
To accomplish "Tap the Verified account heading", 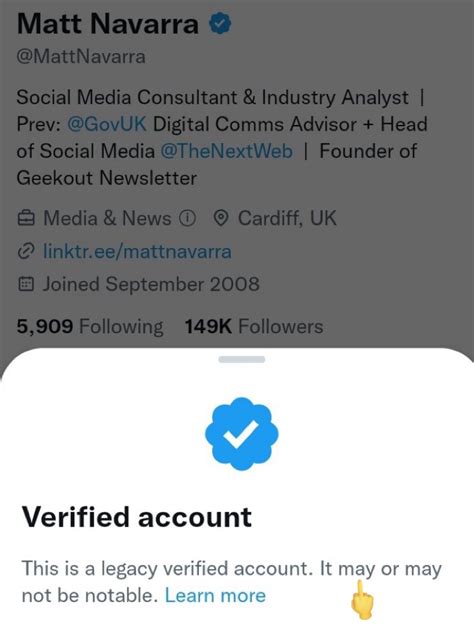I will coord(137,517).
